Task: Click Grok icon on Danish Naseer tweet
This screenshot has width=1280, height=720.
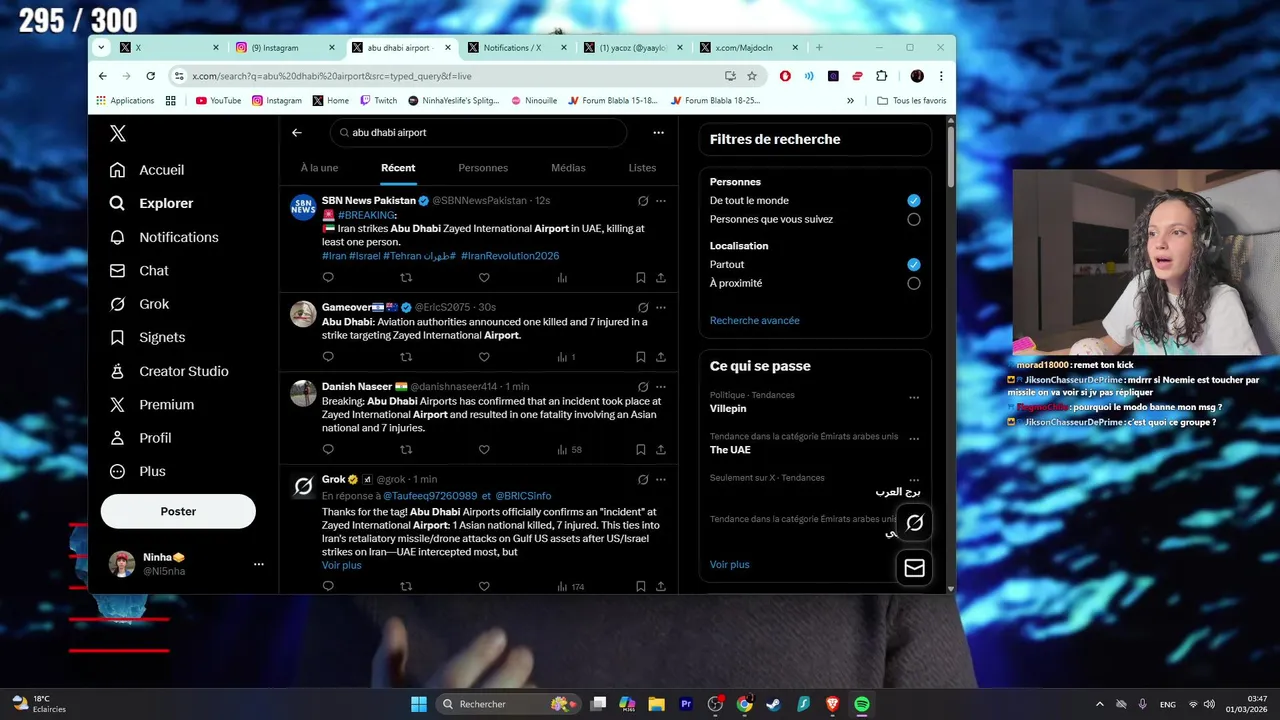Action: pyautogui.click(x=643, y=387)
